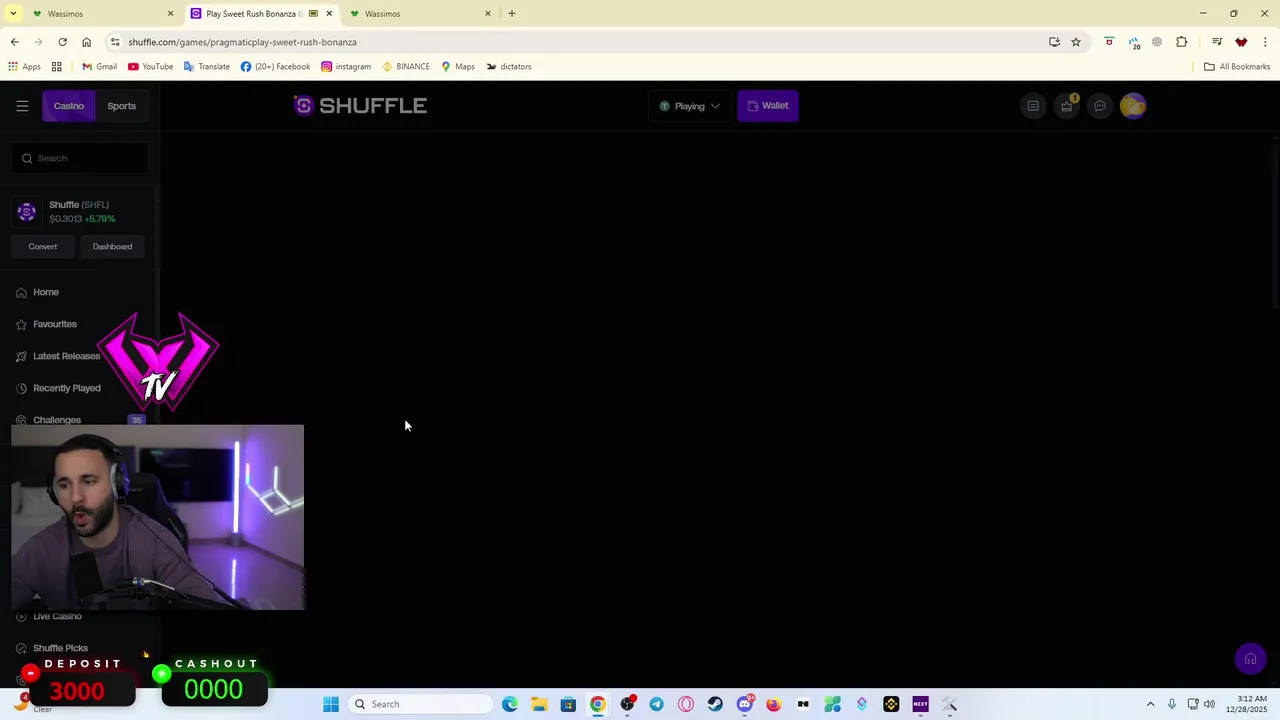Open the SHFL Dashboard button
1280x720 pixels.
(x=112, y=247)
